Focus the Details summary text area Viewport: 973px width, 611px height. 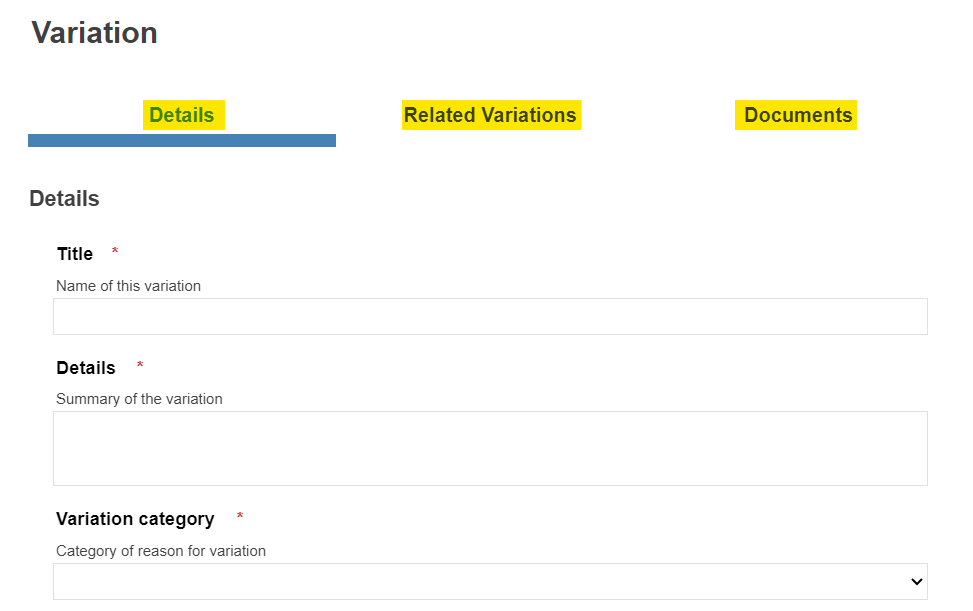(490, 448)
